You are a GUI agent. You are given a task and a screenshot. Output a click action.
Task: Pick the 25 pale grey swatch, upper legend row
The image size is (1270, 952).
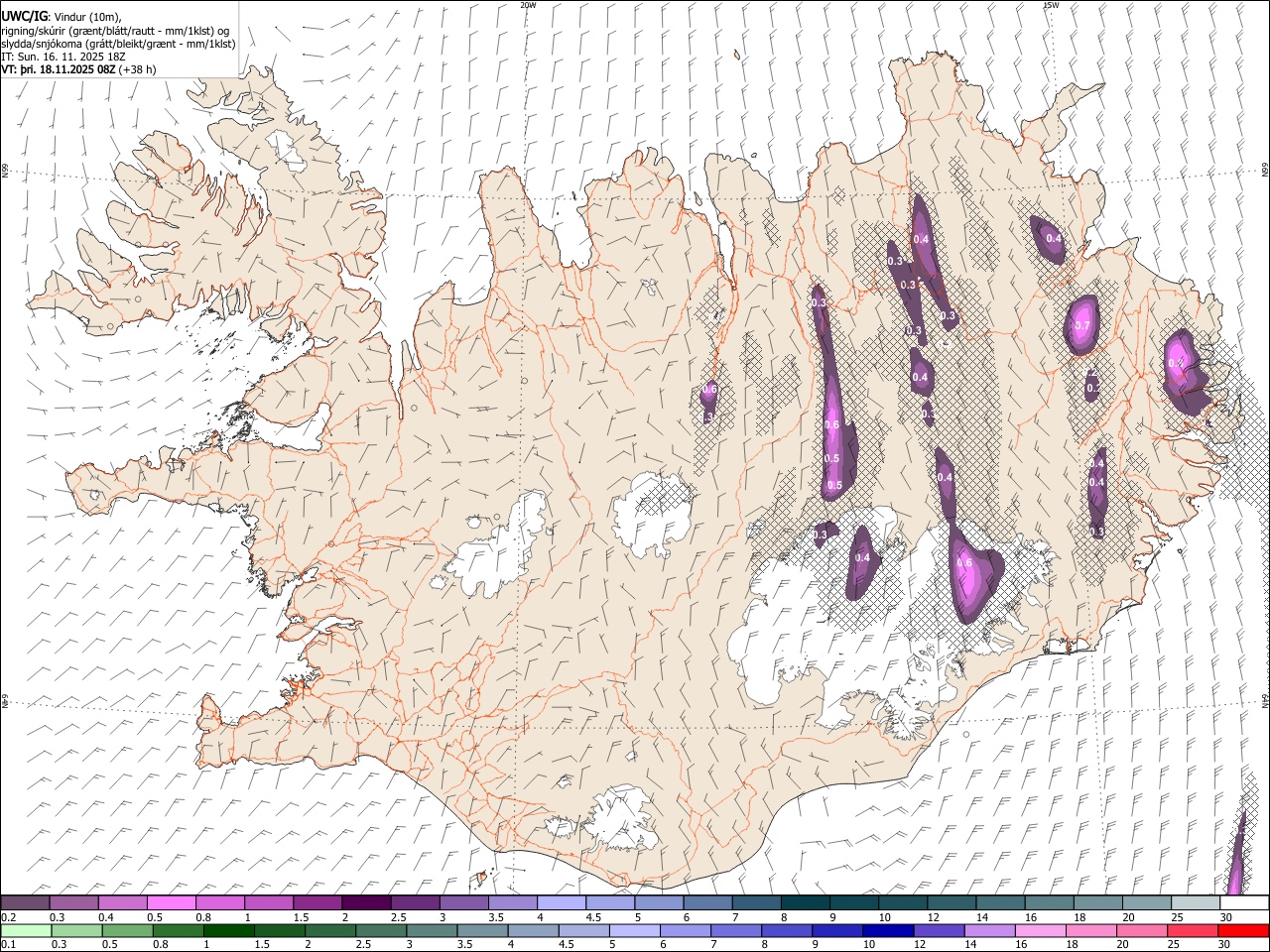tap(1195, 902)
